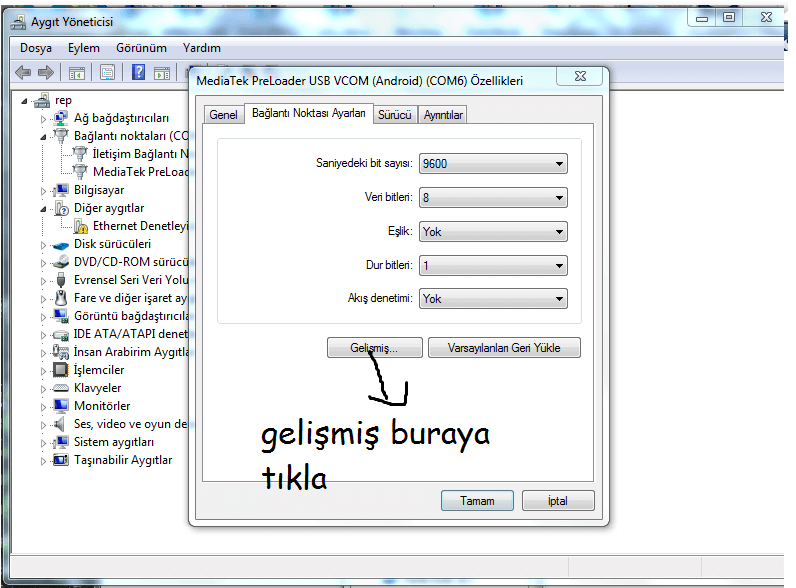Click the İşlemciler processor chip icon
The width and height of the screenshot is (796, 588).
[61, 370]
